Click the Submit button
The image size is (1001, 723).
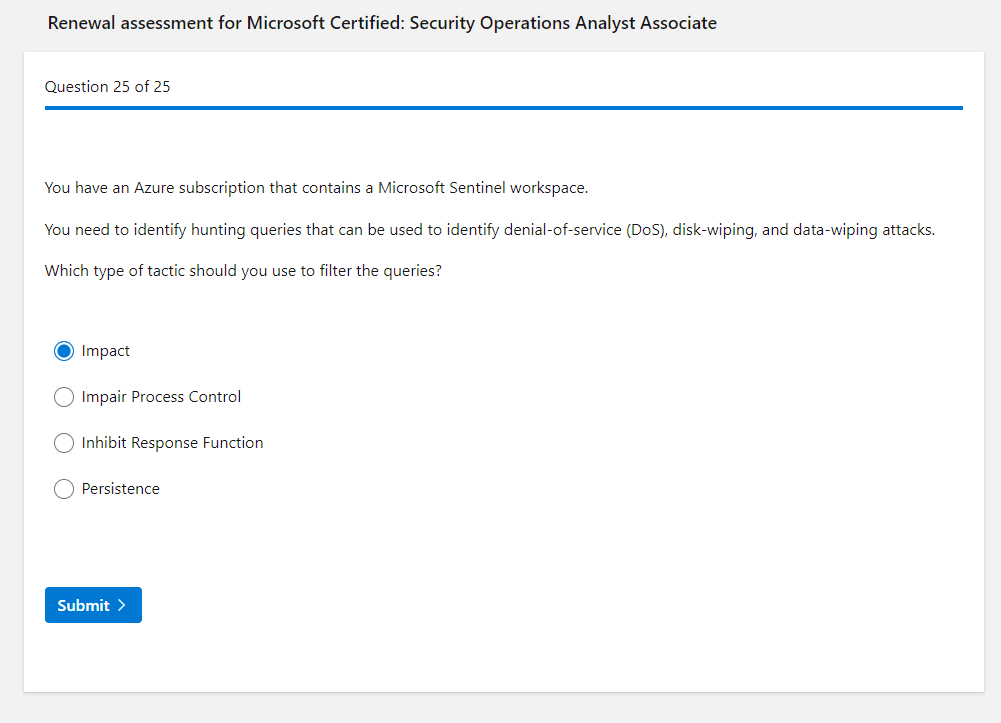pyautogui.click(x=93, y=605)
